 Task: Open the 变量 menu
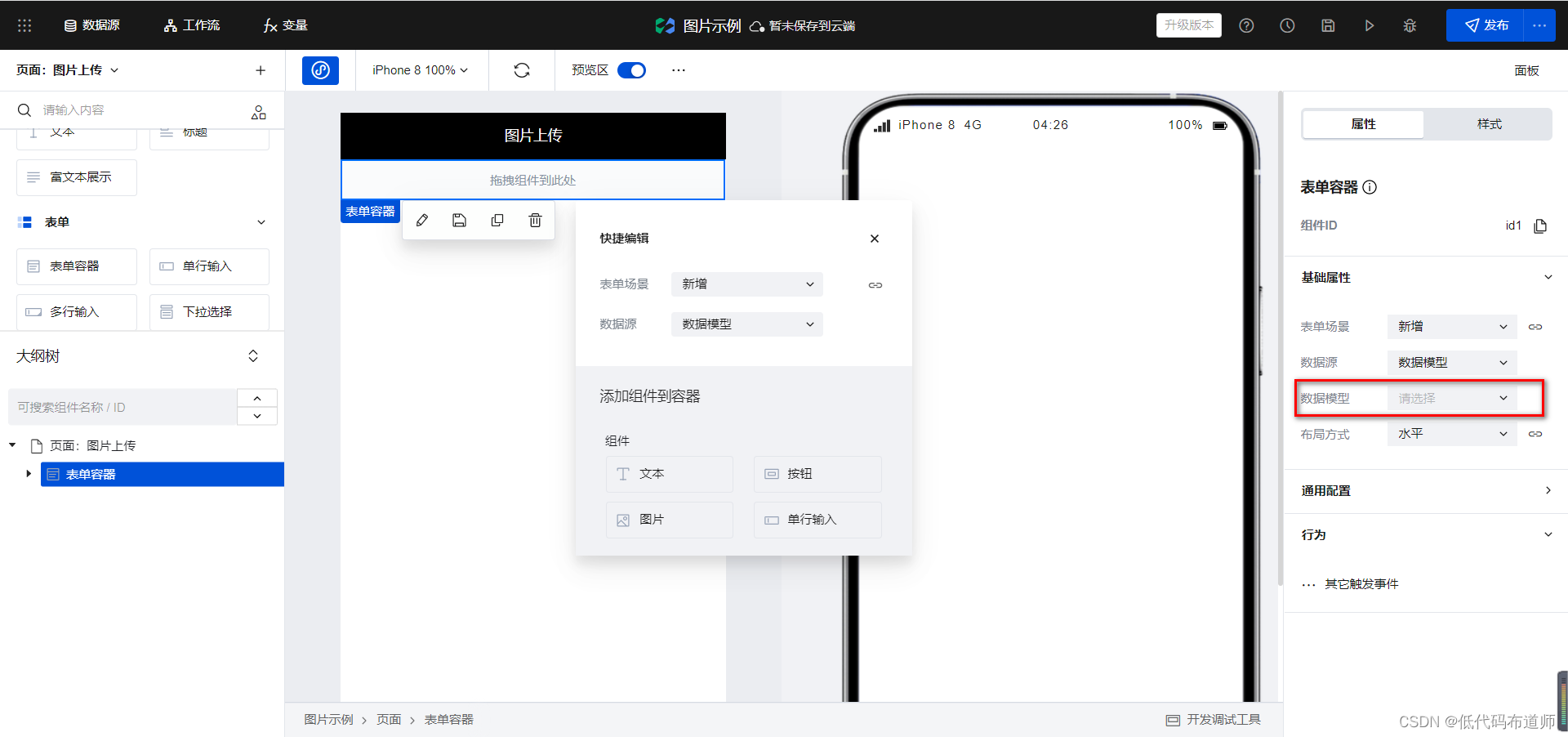pos(286,25)
